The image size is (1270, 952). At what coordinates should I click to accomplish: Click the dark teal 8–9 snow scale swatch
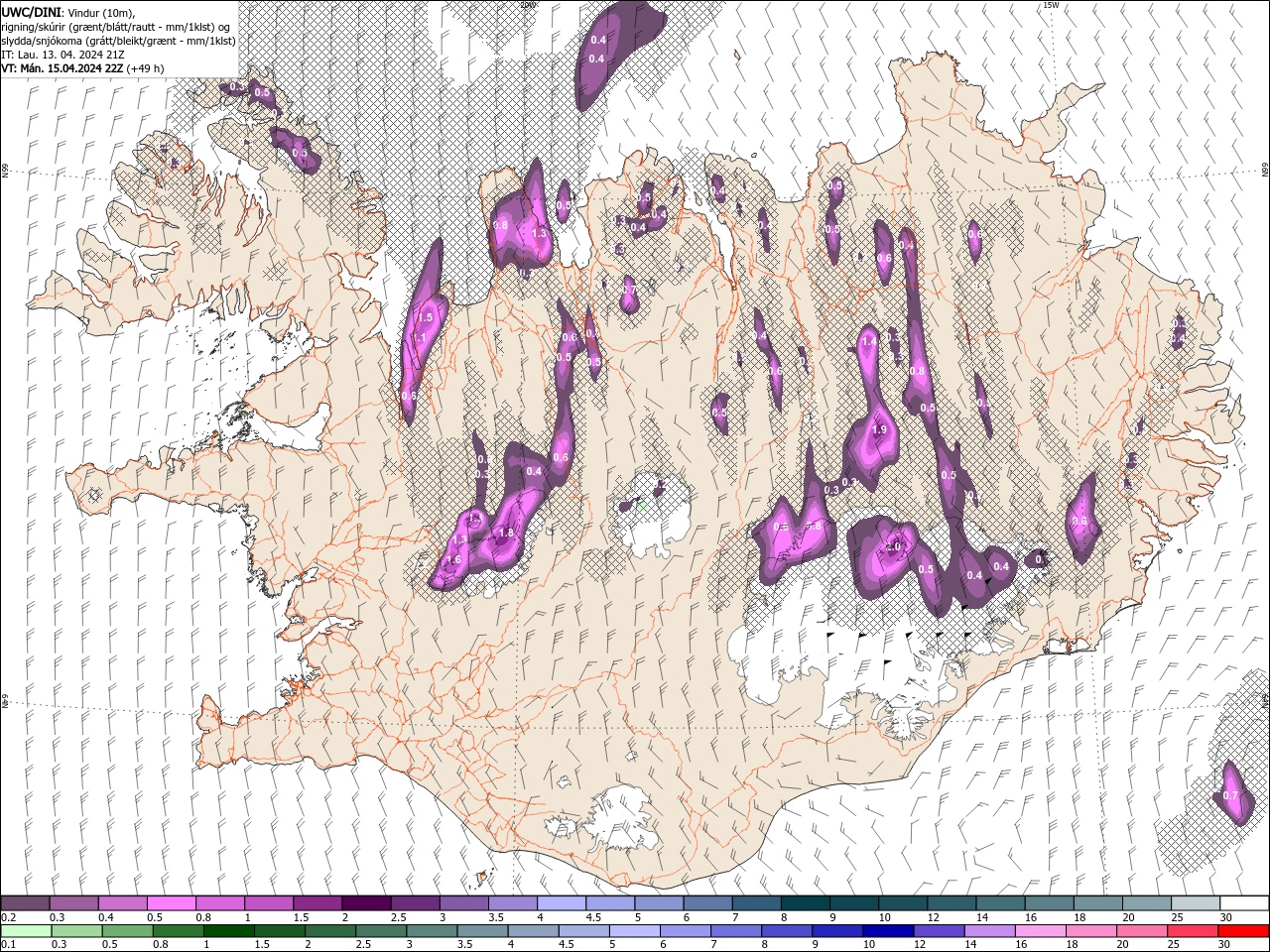(x=806, y=903)
